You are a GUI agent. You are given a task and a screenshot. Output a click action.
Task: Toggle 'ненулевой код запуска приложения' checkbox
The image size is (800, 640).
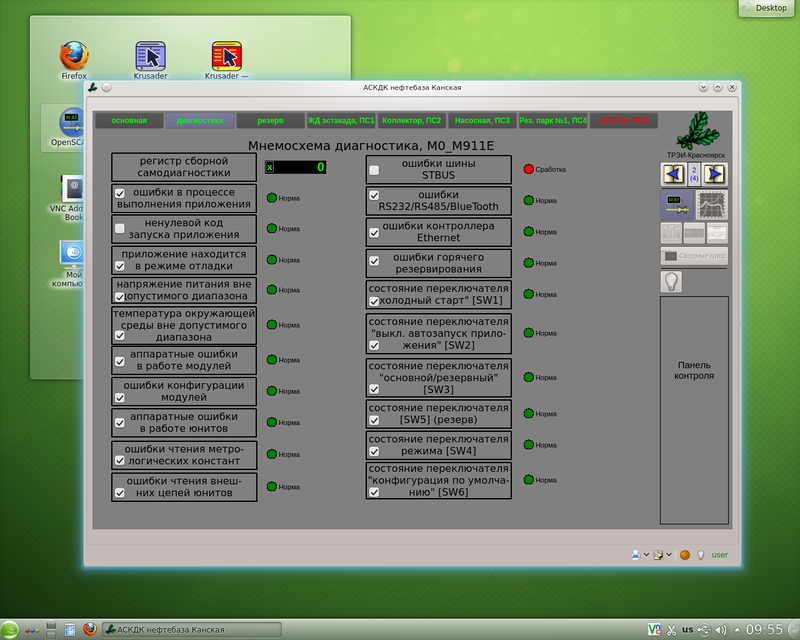click(x=120, y=229)
